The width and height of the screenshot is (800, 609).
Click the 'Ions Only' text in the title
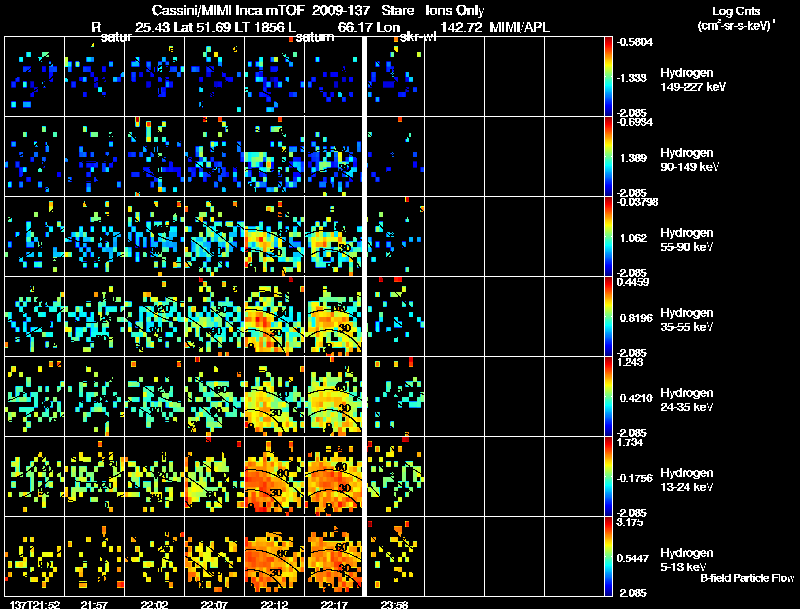pos(455,11)
